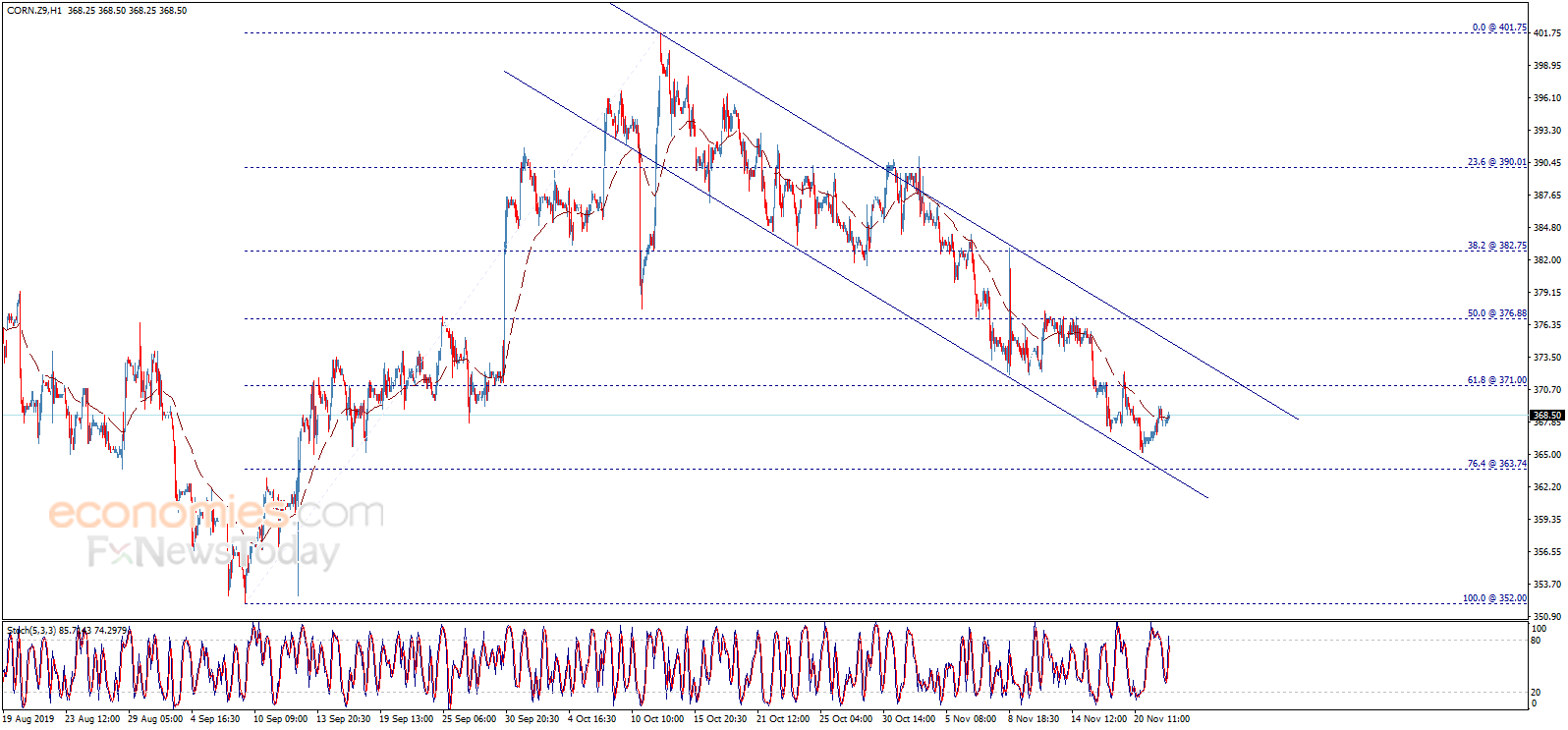Click the '76.4 @ 363.74' Fibonacci label
1568x730 pixels.
click(x=1497, y=464)
